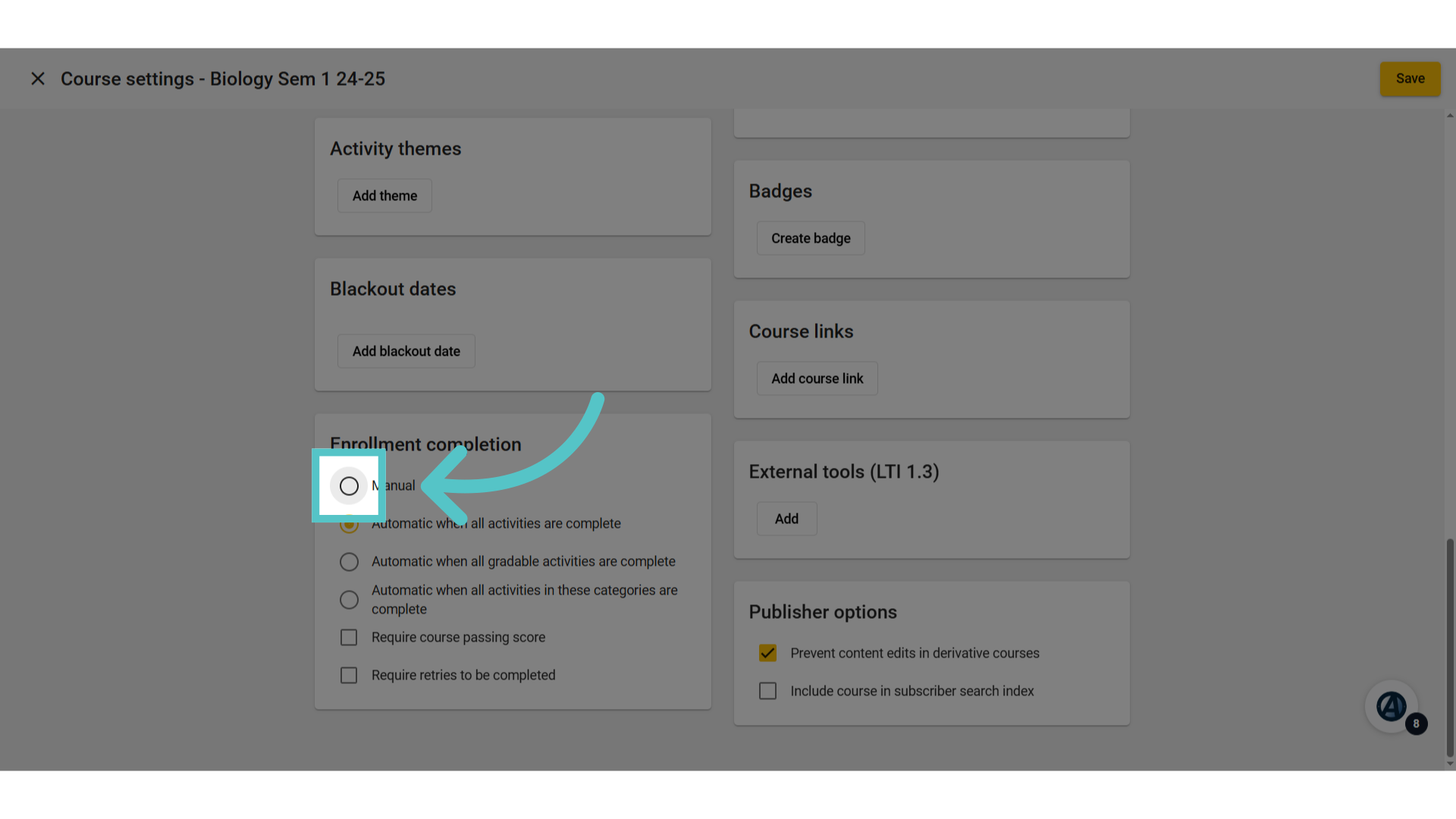The width and height of the screenshot is (1456, 819).
Task: Select the Manual enrollment completion option
Action: [349, 486]
